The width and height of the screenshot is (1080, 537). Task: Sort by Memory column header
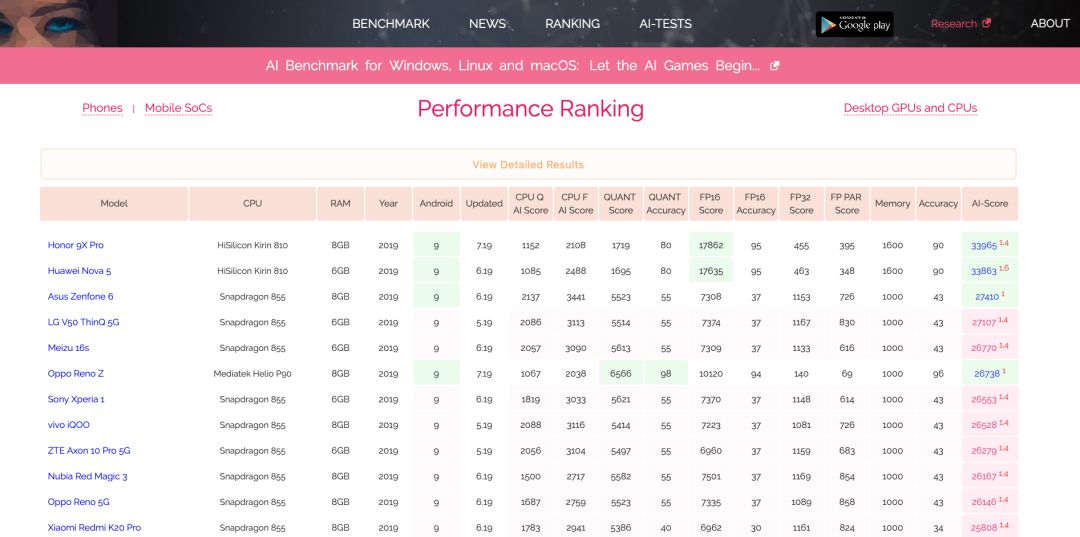pyautogui.click(x=893, y=204)
